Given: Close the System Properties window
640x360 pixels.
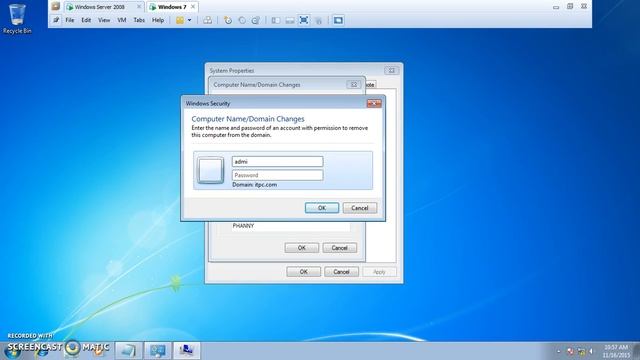Looking at the screenshot, I should point(391,71).
